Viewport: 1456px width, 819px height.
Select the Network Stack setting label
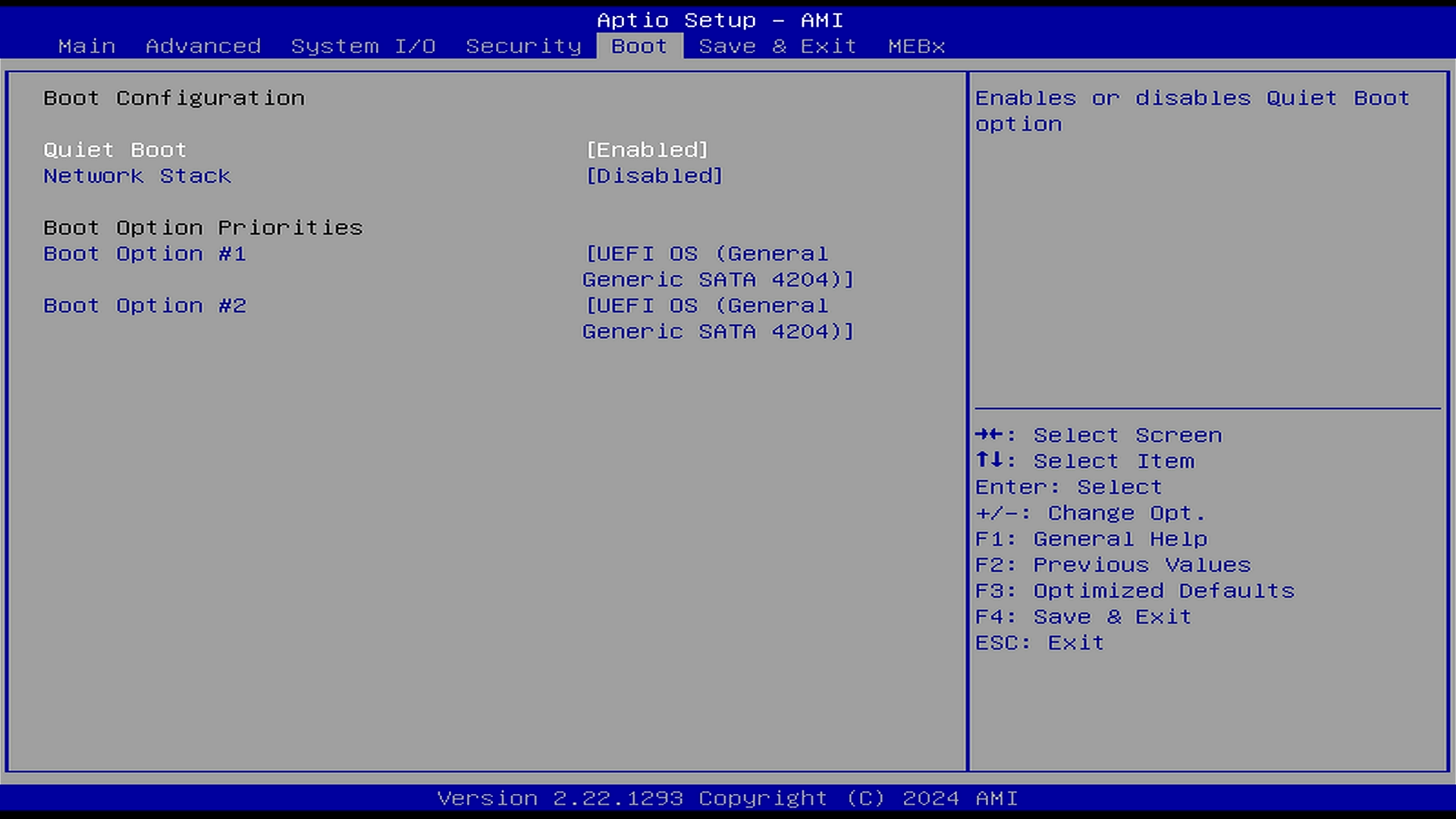[x=136, y=176]
